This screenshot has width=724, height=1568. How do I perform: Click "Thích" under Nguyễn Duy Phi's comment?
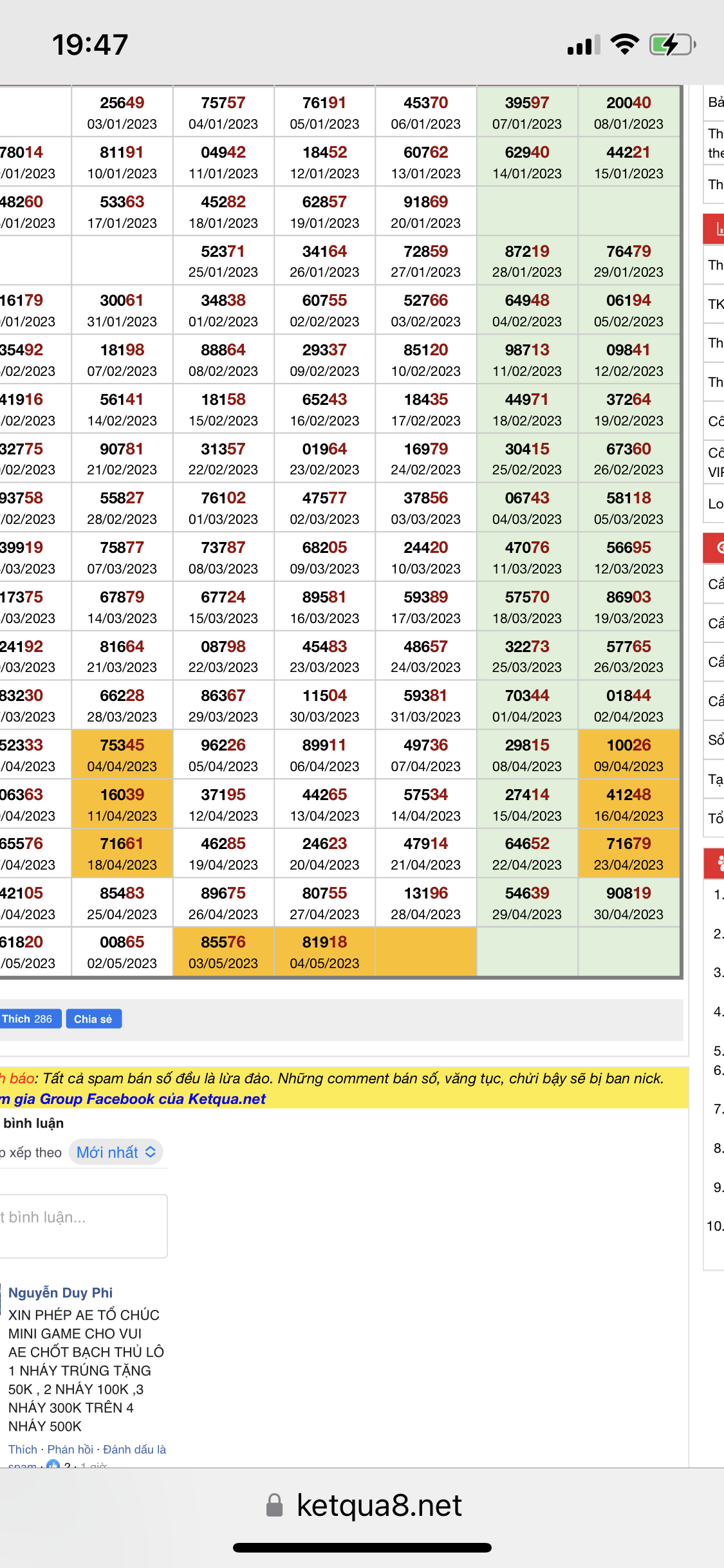[x=23, y=1449]
